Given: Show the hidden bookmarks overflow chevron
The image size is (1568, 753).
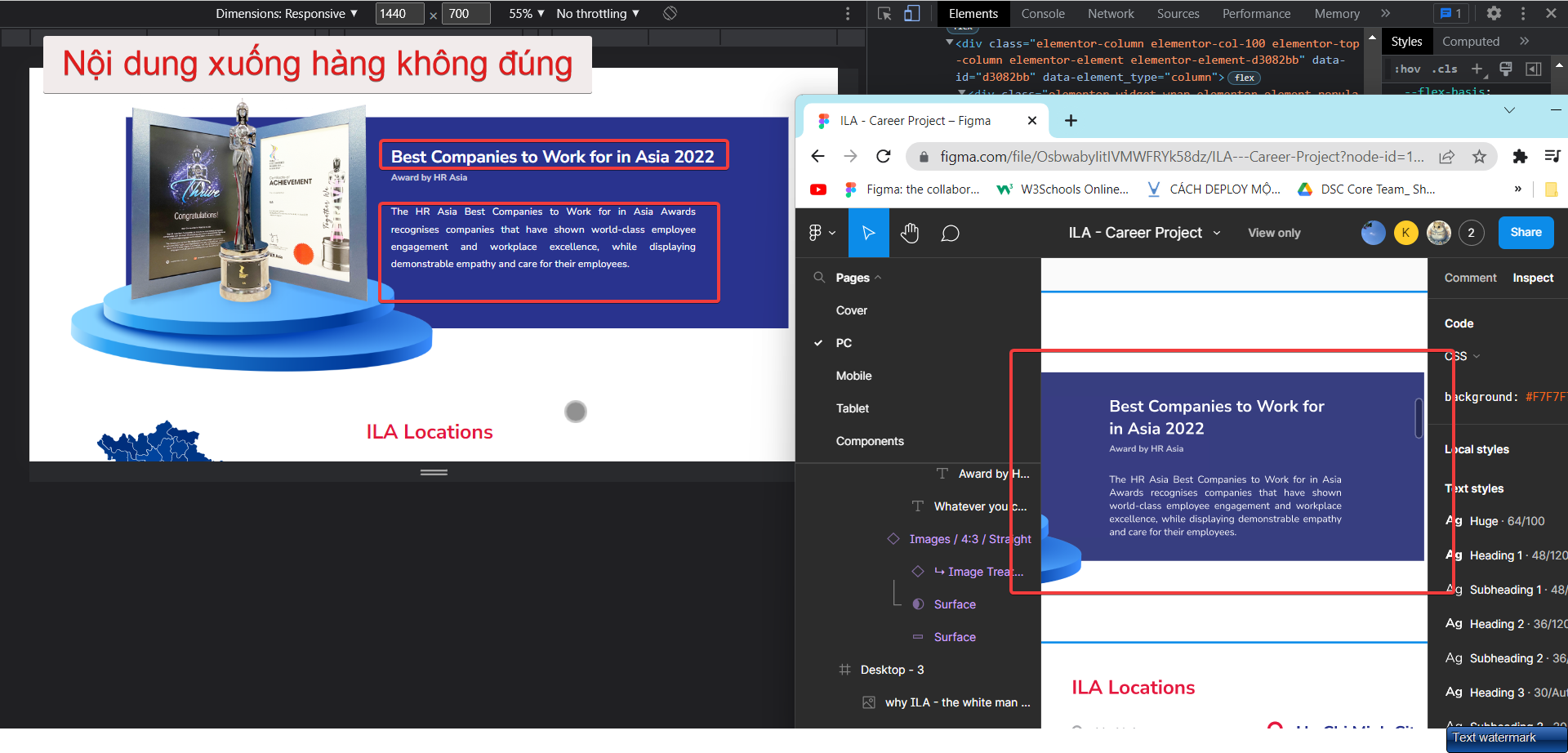Looking at the screenshot, I should pos(1517,189).
